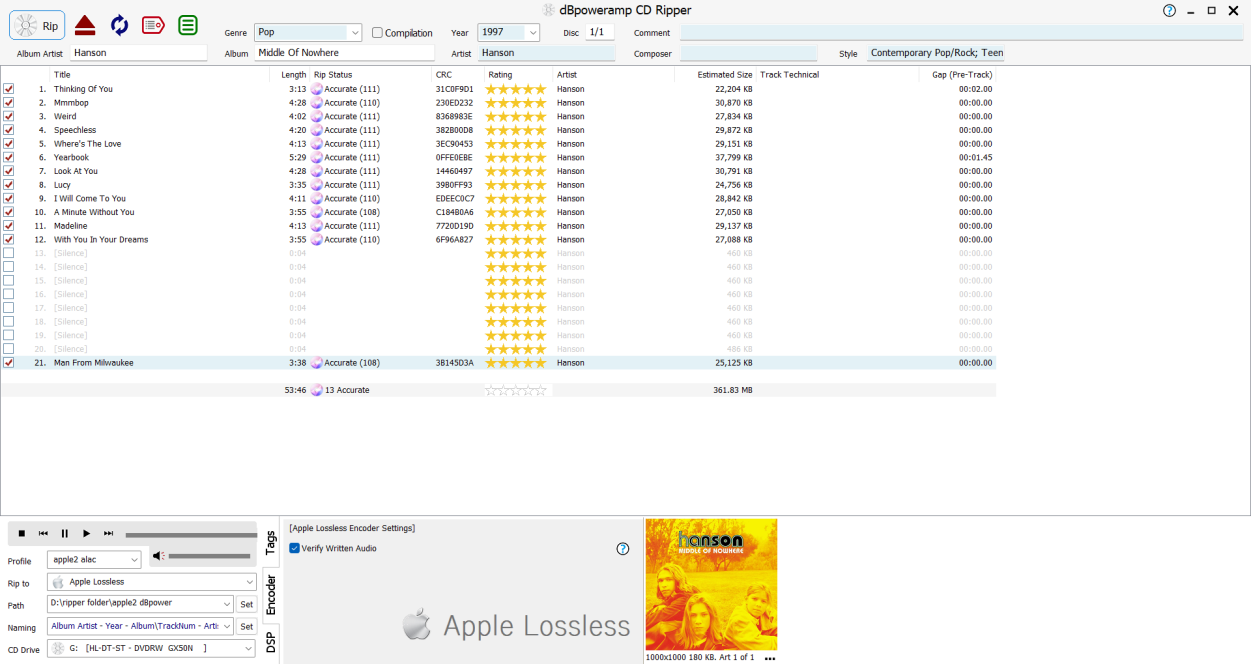Uncheck track 5 Where's The Love
The image size is (1251, 664).
[9, 144]
